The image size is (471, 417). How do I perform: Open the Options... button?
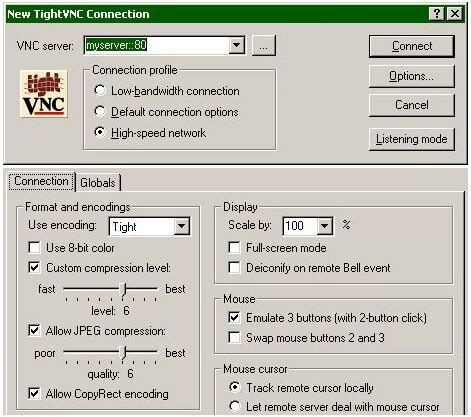point(412,76)
